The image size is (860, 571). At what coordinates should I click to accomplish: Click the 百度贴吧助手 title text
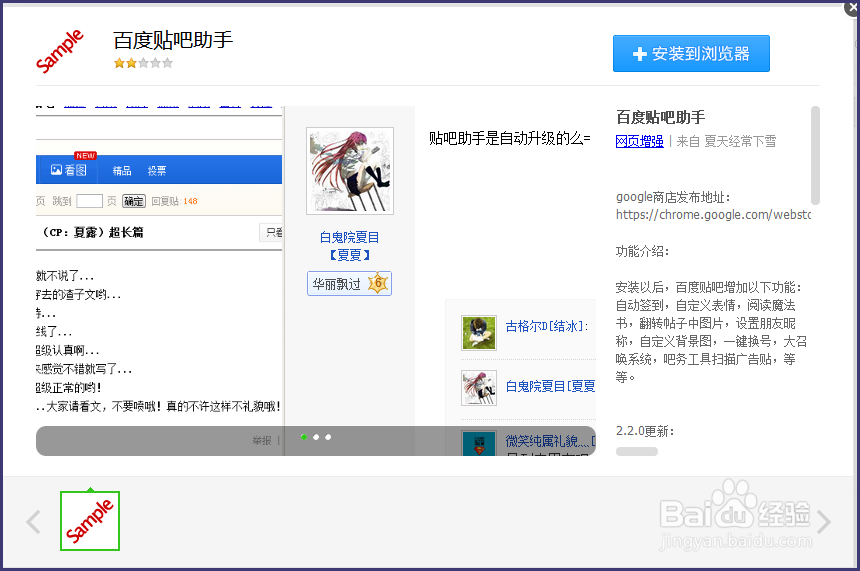[x=173, y=40]
